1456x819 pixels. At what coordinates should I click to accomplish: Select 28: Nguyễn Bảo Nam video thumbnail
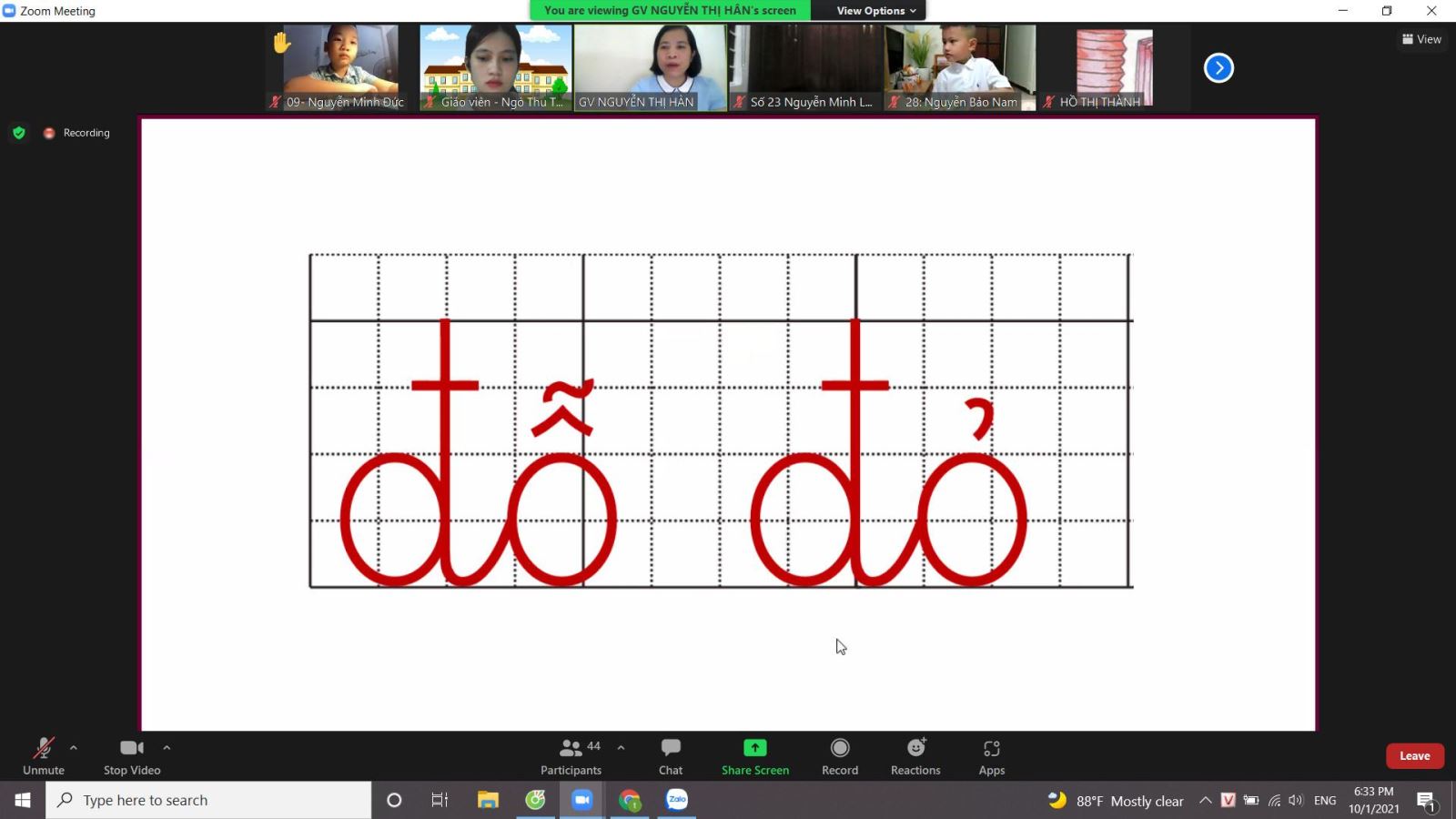point(960,67)
